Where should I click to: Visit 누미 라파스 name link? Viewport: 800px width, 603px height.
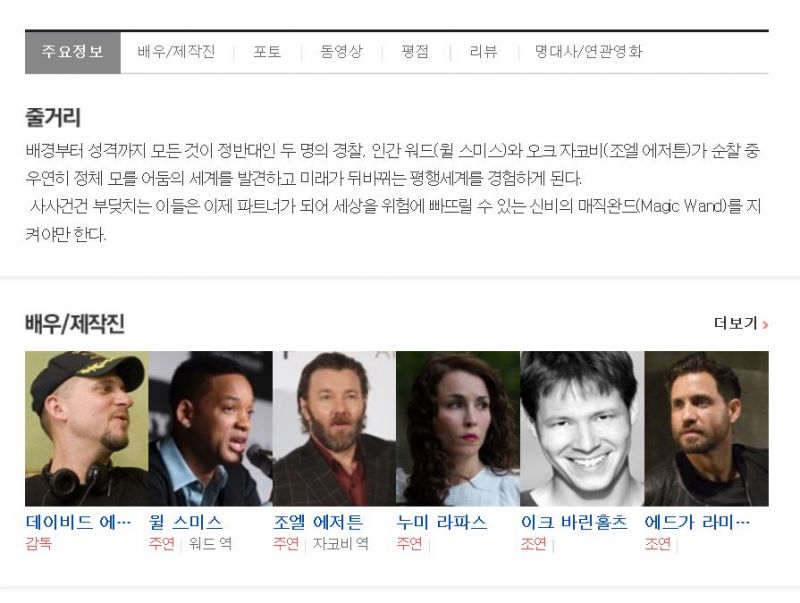(x=442, y=522)
